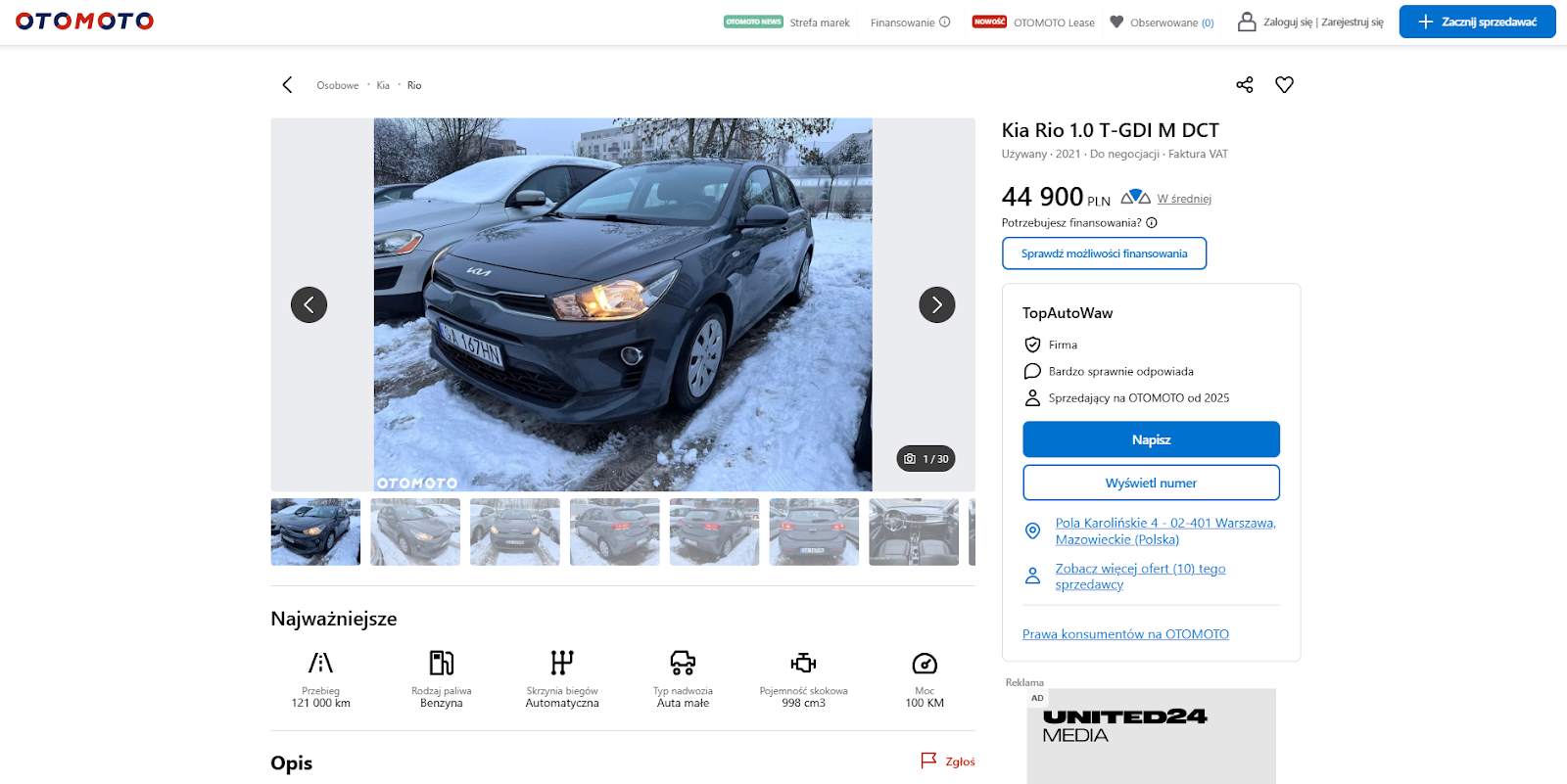This screenshot has width=1567, height=784.
Task: Select the sixth thumbnail showing car rear
Action: 814,531
